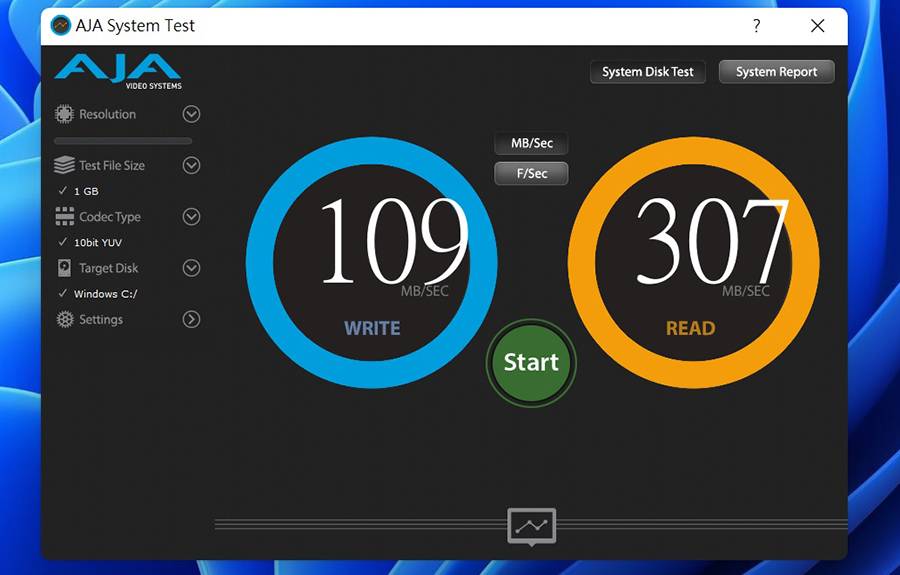Click the Resolution chip icon
This screenshot has height=575, width=900.
(x=64, y=114)
